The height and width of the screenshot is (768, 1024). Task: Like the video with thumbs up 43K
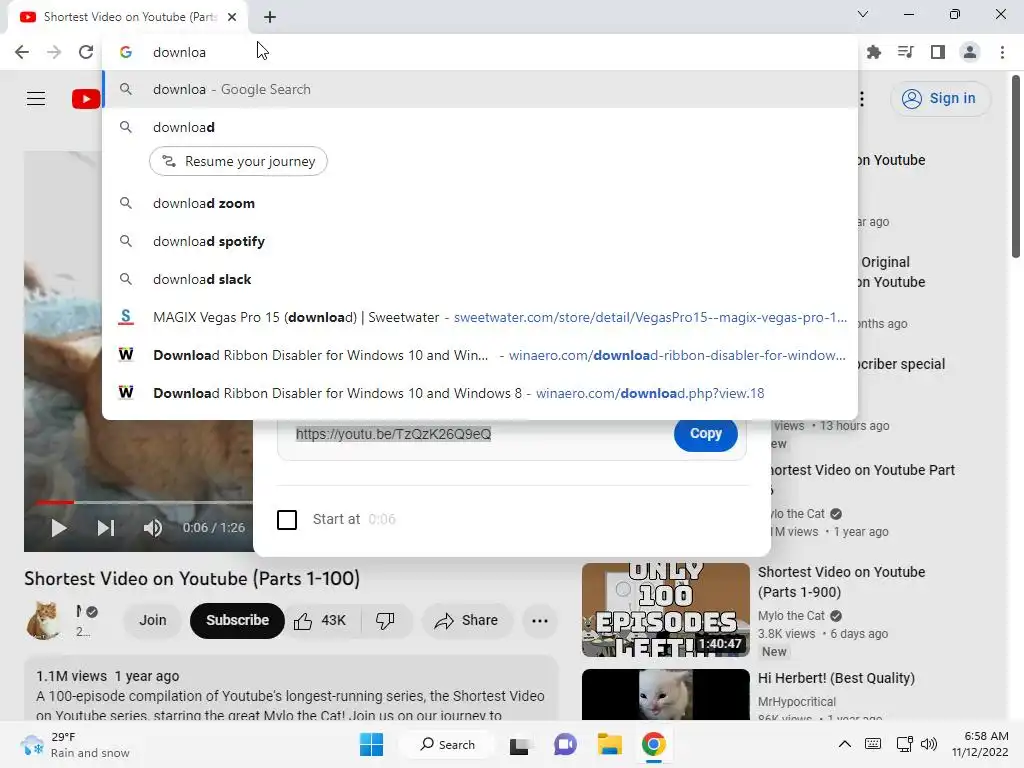tap(321, 620)
